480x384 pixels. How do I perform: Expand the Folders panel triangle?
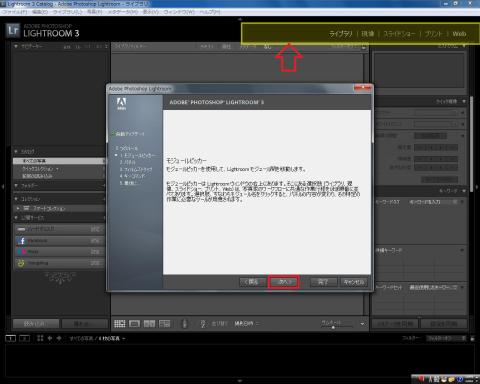16,185
